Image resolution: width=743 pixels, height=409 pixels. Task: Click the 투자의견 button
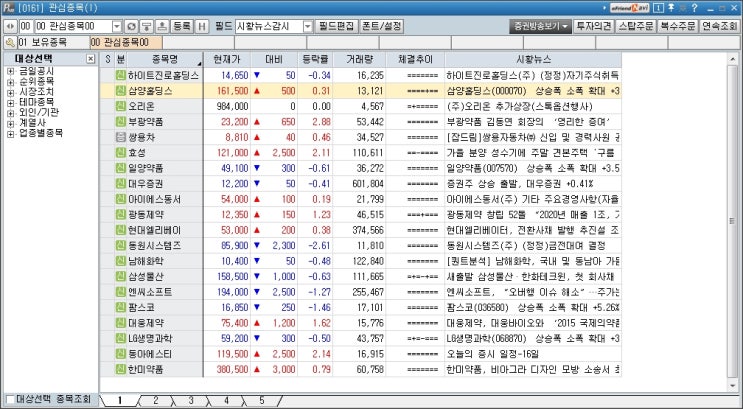click(x=594, y=26)
